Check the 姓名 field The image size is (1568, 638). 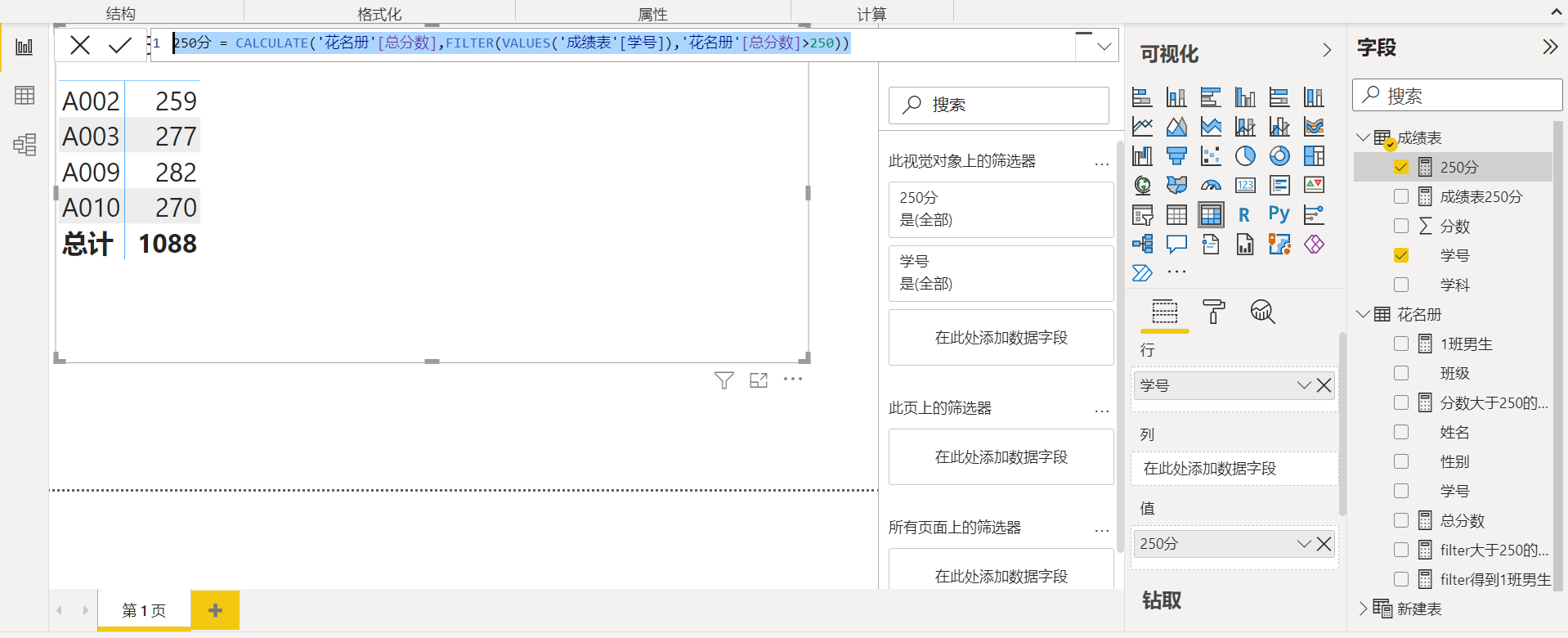1401,432
